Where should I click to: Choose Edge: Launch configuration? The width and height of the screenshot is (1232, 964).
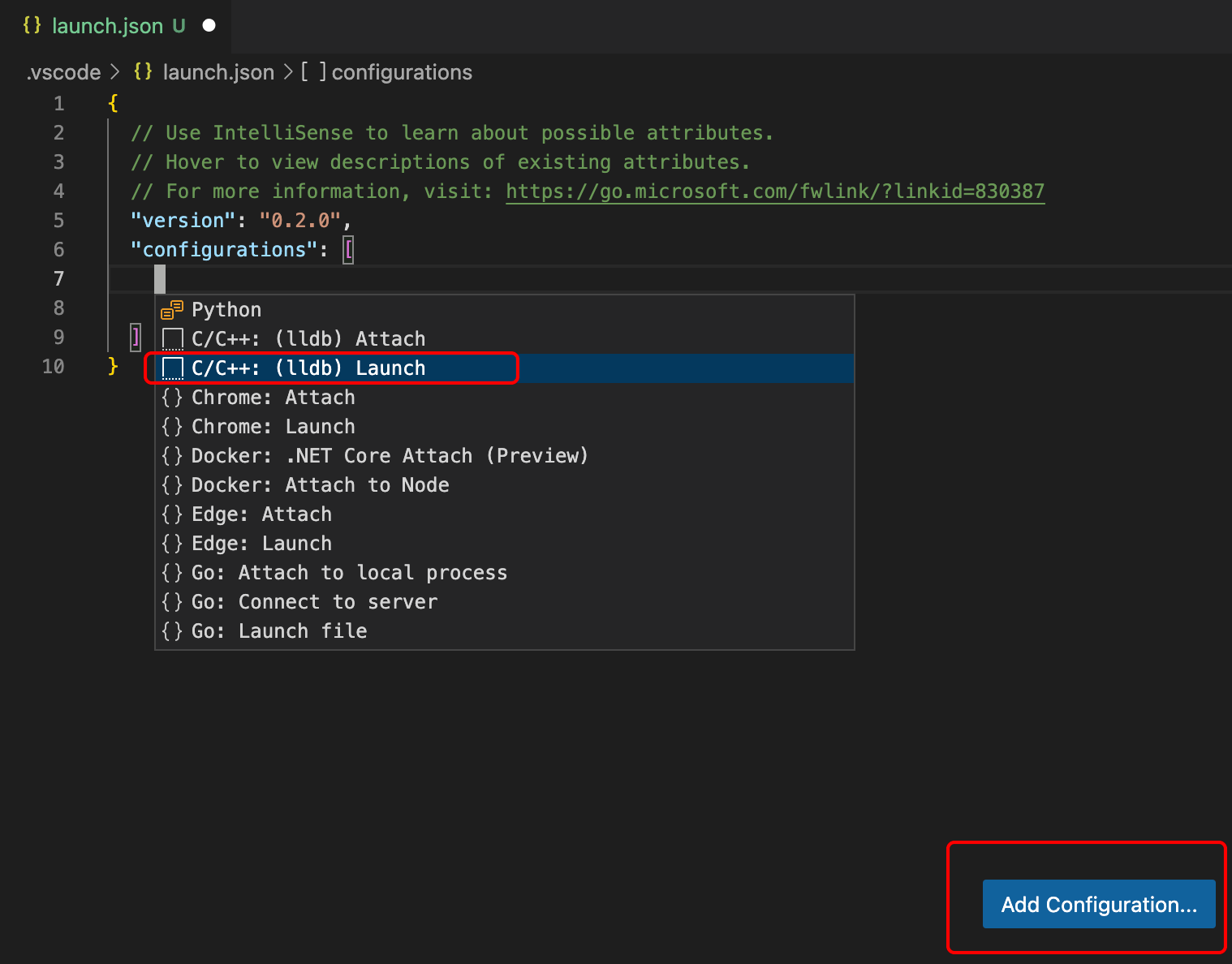coord(504,544)
